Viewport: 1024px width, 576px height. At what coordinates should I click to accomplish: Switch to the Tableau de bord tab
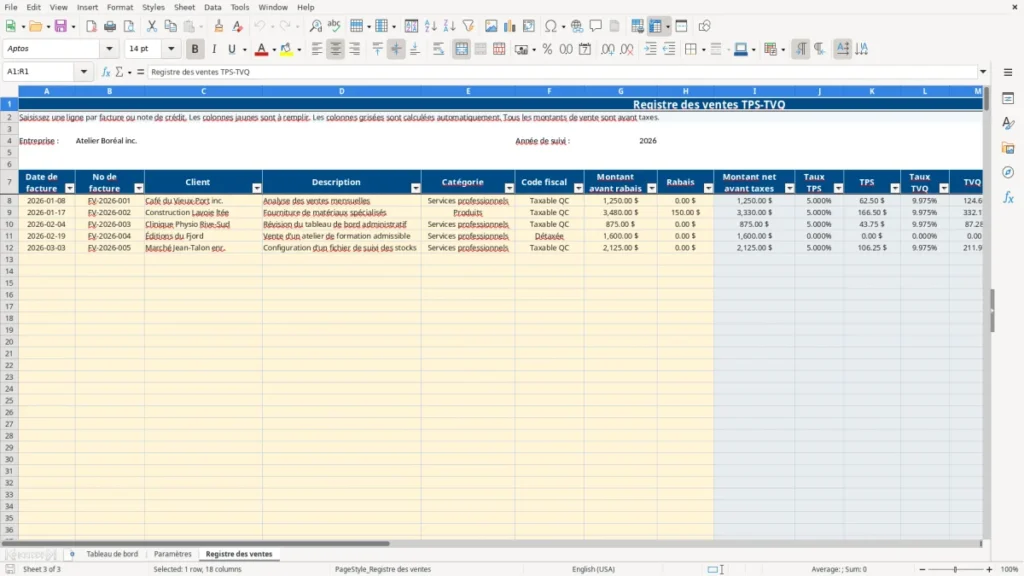click(x=112, y=554)
